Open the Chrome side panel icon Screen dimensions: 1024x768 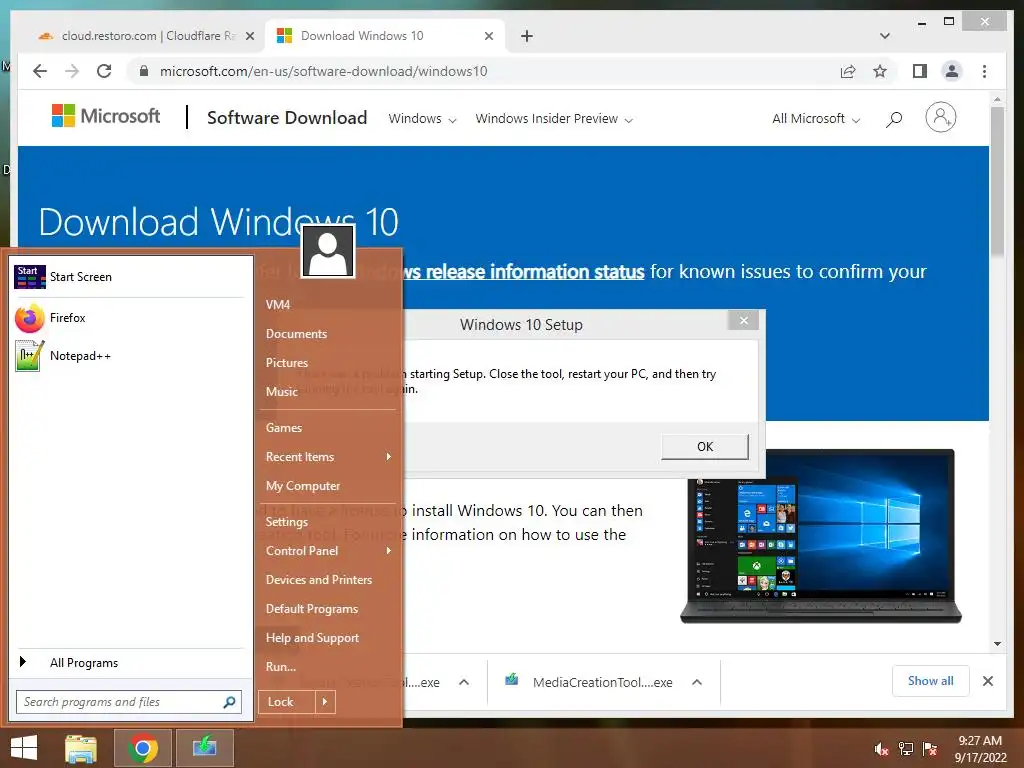point(920,71)
